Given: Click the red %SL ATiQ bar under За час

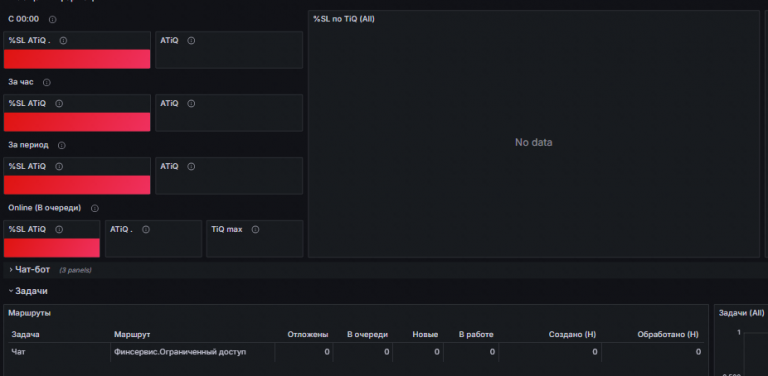Looking at the screenshot, I should [77, 122].
